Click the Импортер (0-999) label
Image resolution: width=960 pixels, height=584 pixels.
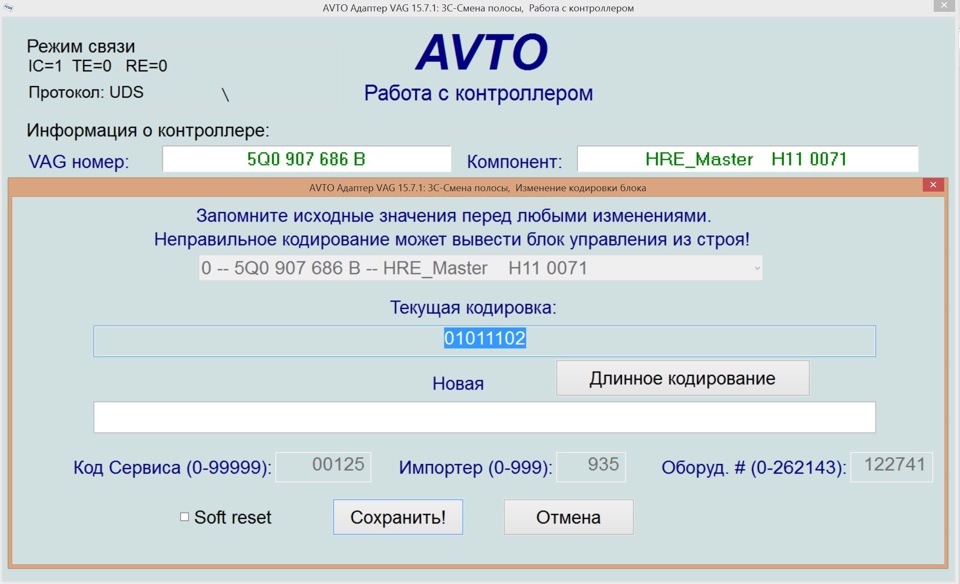(476, 468)
